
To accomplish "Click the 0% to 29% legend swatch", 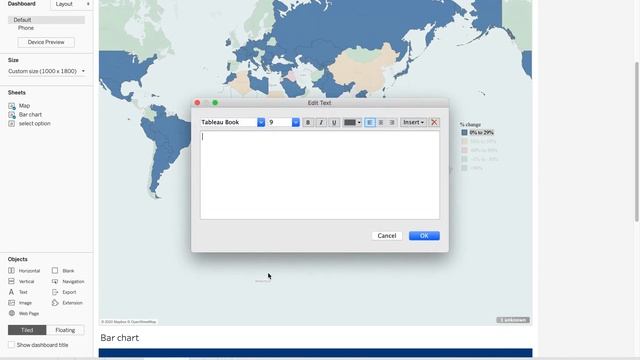I will (464, 133).
